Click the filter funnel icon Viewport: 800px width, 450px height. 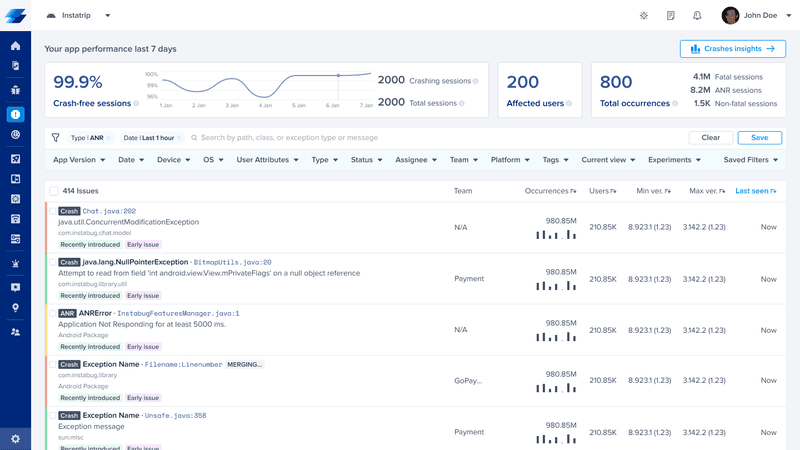click(56, 138)
